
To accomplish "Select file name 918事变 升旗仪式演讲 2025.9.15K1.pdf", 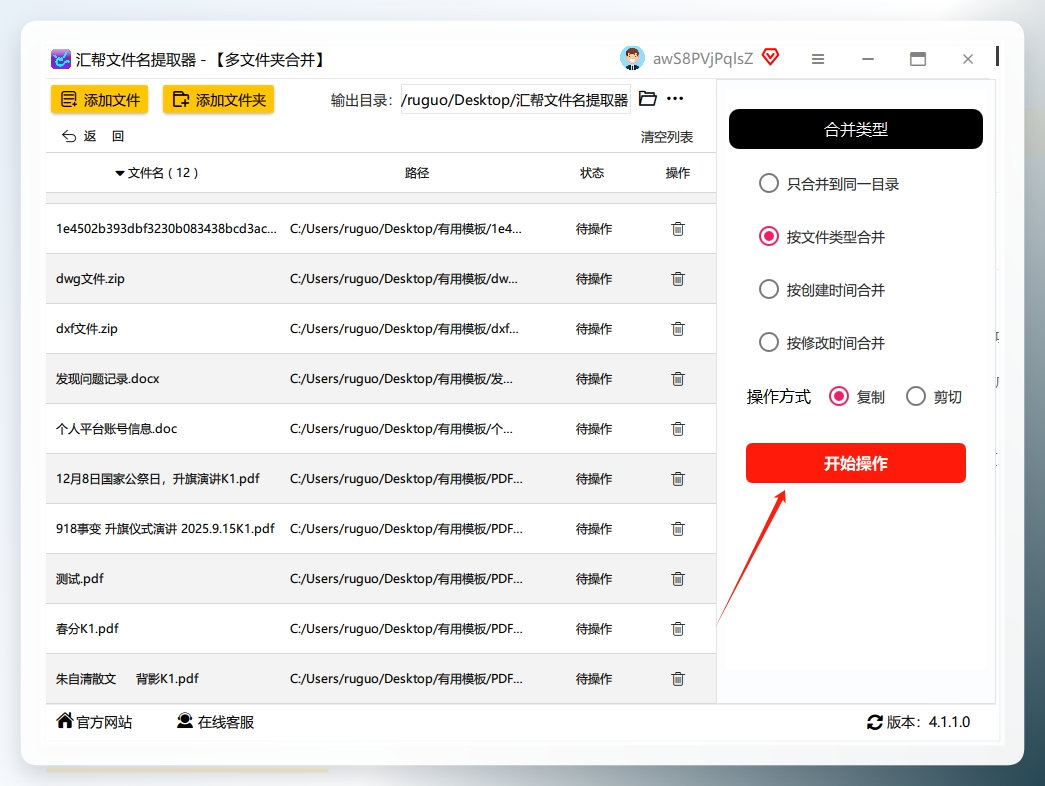I will pos(165,529).
